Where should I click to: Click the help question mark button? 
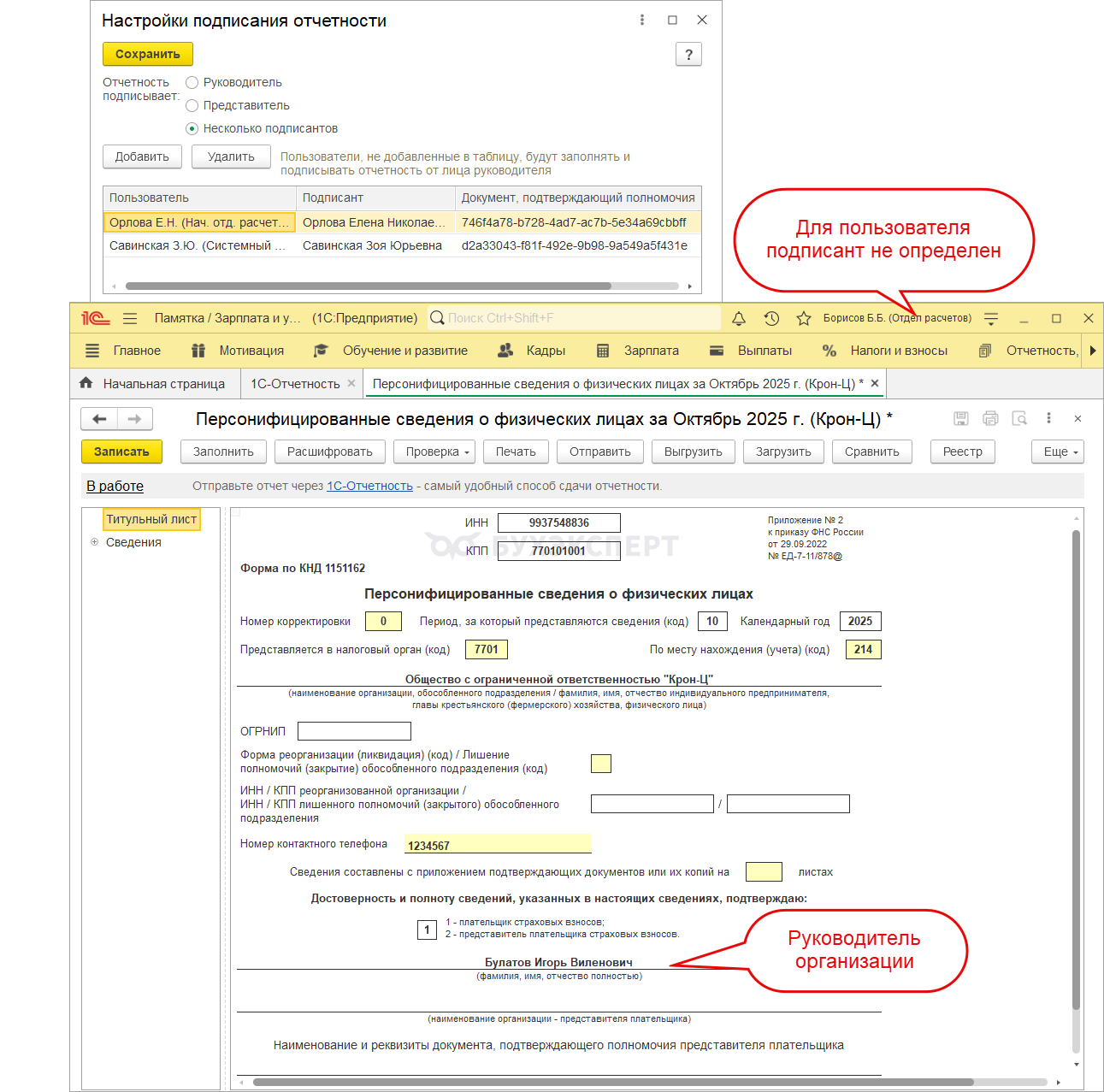(x=688, y=55)
